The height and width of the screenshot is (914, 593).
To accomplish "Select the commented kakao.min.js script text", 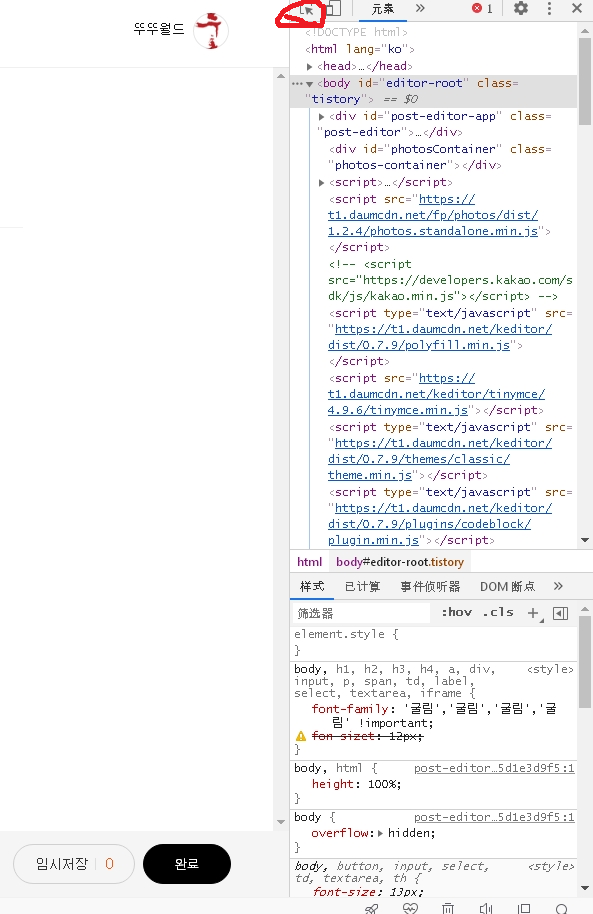I will pos(450,280).
